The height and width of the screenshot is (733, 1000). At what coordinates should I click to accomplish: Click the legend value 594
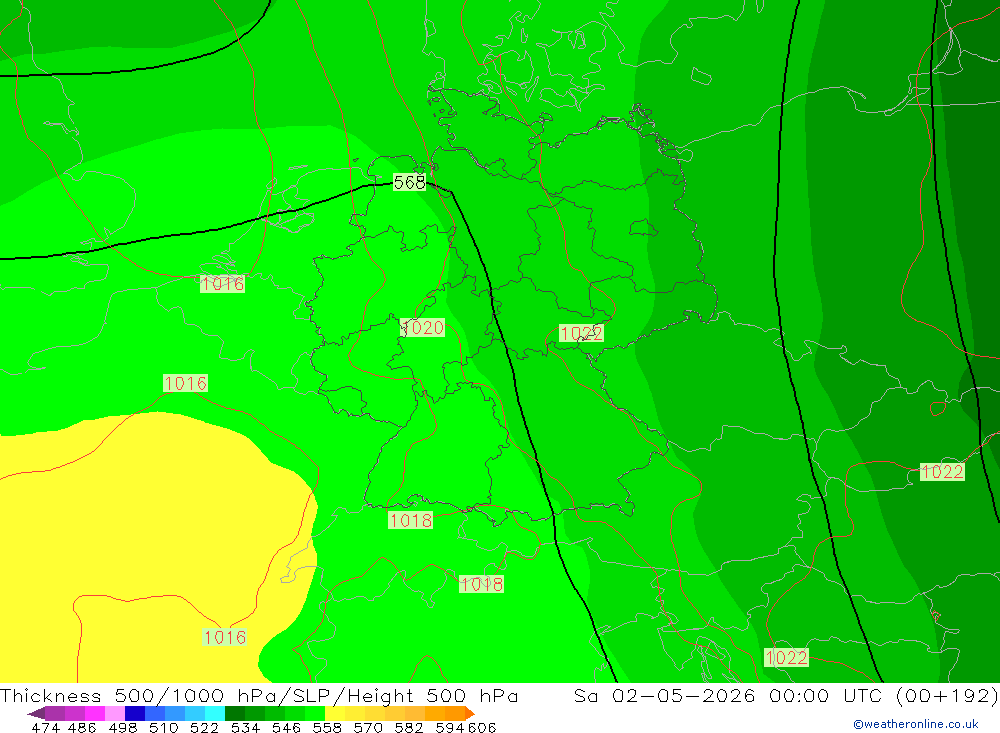450,727
